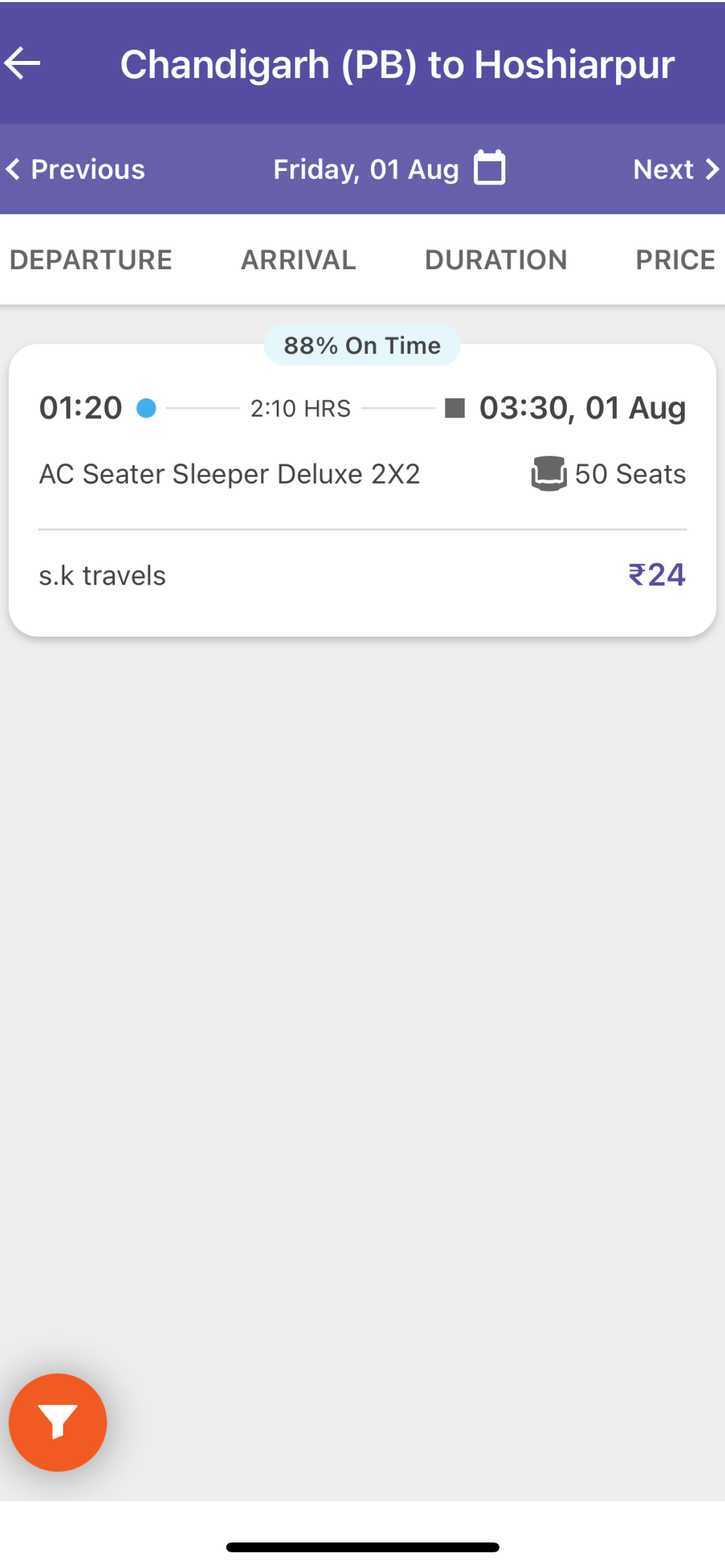Tap the back arrow icon
Screen dimensions: 725x1568
pyautogui.click(x=22, y=63)
